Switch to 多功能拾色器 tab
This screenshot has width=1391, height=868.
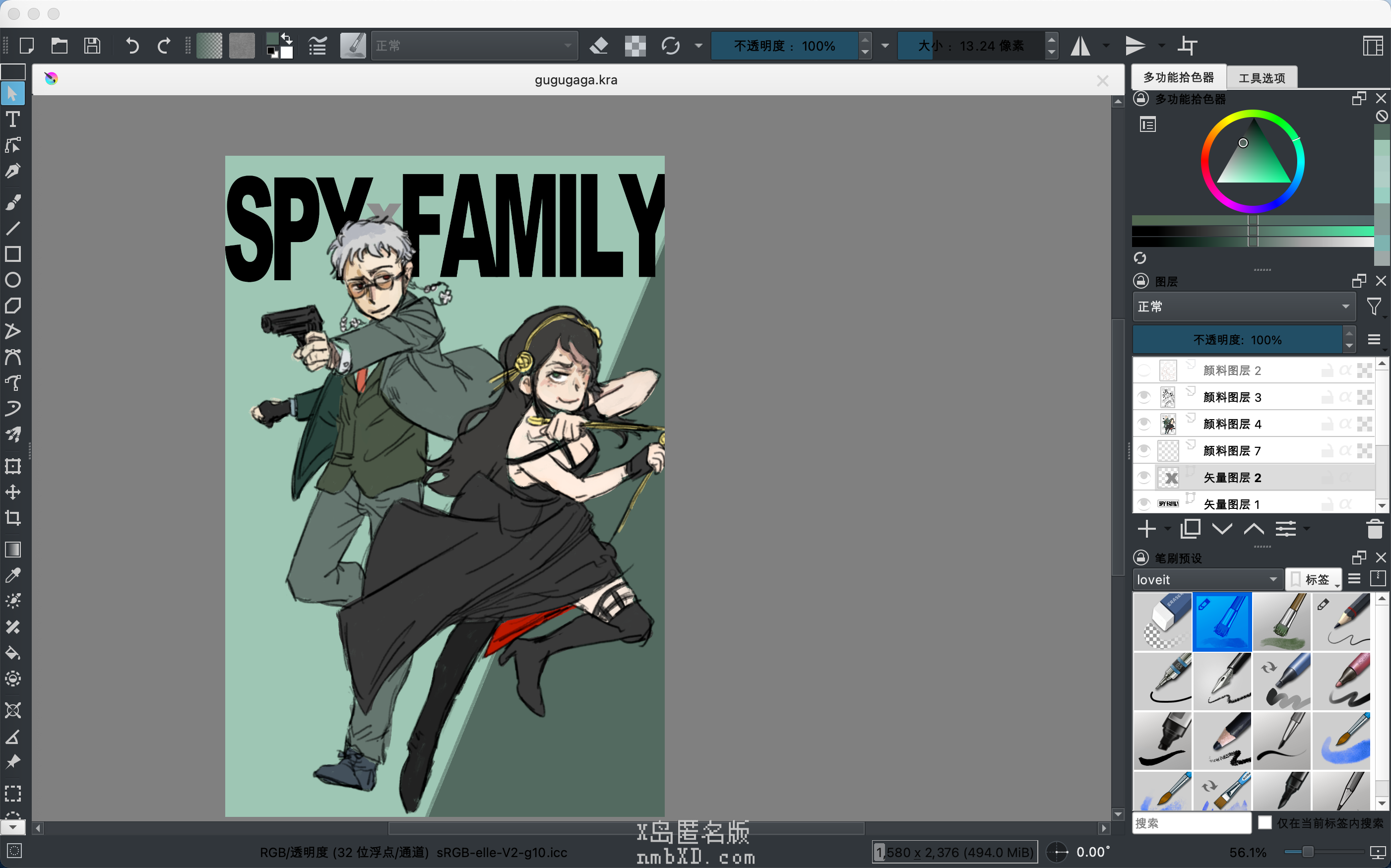(x=1178, y=77)
